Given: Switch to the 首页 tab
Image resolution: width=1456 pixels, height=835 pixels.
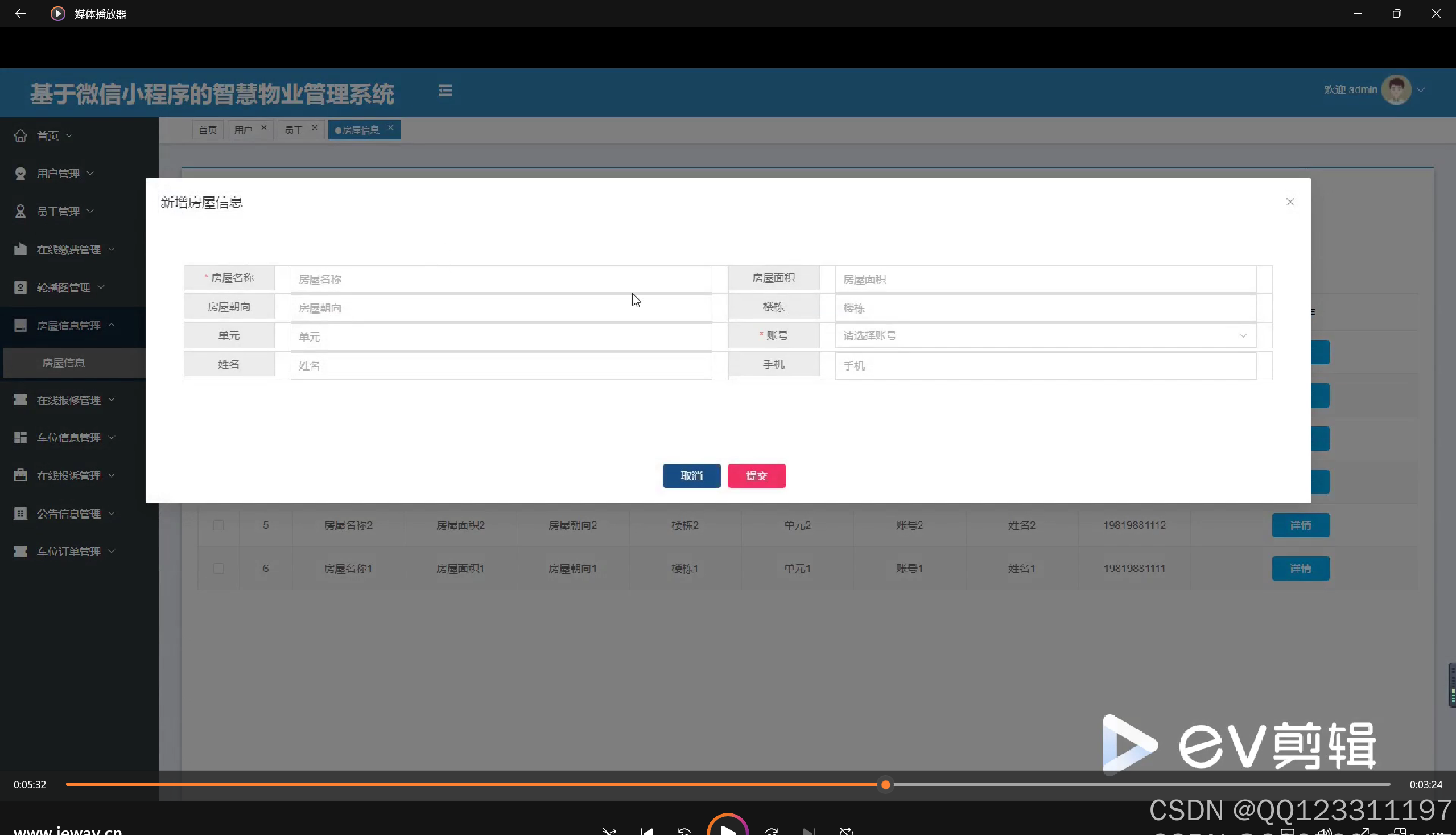Looking at the screenshot, I should click(208, 130).
